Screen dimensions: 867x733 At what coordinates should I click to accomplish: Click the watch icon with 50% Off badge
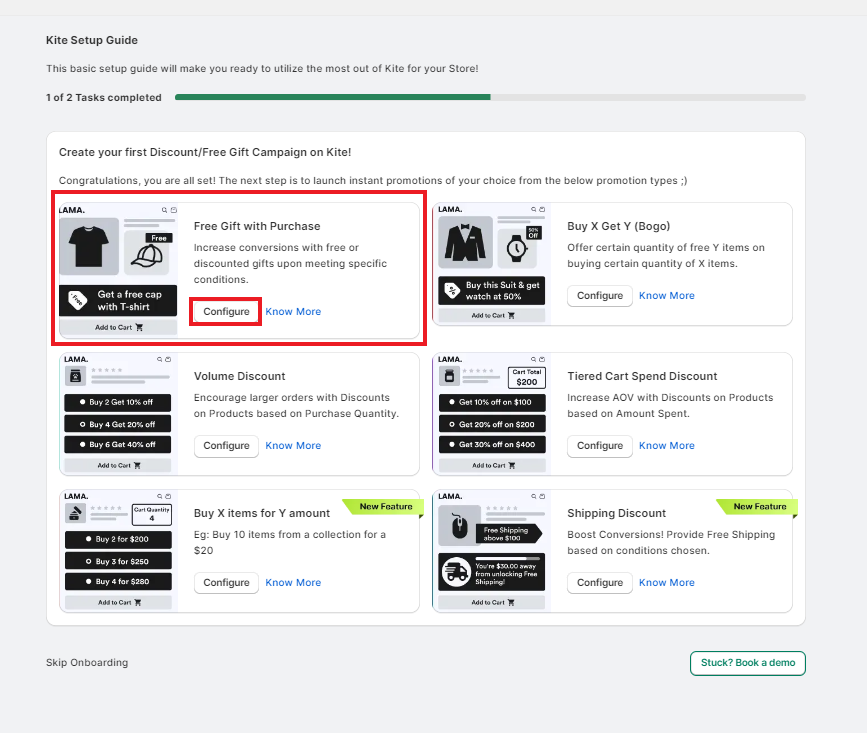point(518,246)
